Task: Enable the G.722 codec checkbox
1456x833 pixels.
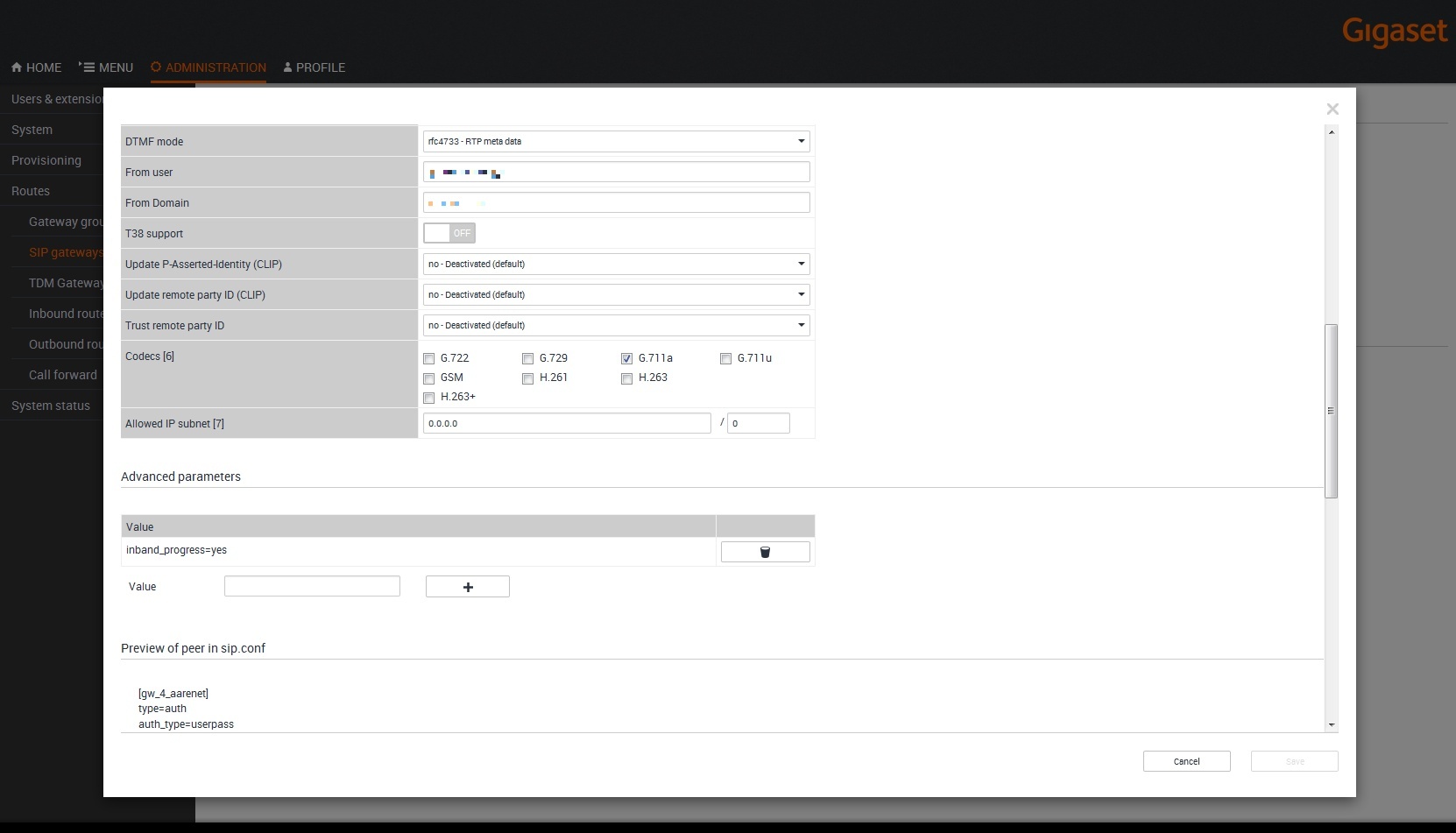Action: pyautogui.click(x=429, y=359)
